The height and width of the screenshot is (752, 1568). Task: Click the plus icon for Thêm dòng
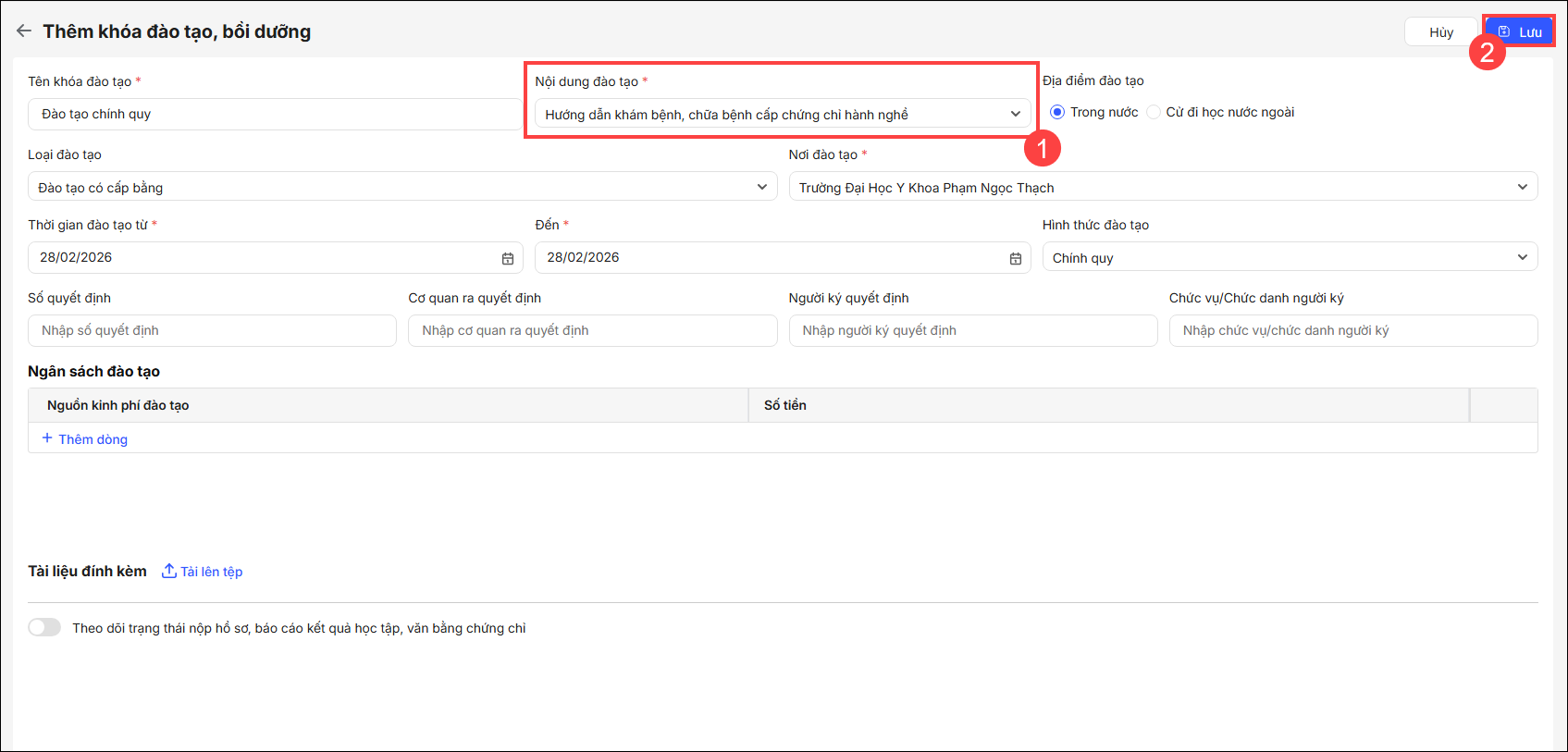47,438
